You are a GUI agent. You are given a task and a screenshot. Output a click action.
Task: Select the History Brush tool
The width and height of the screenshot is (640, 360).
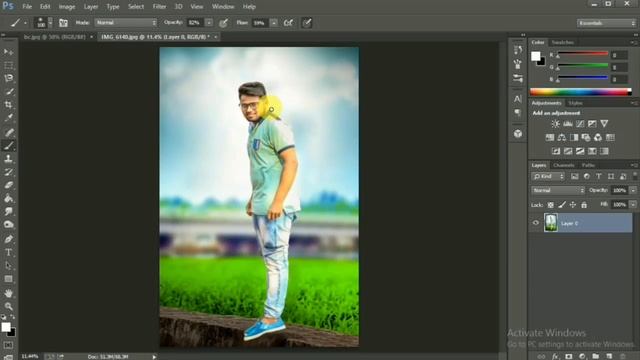tap(8, 172)
